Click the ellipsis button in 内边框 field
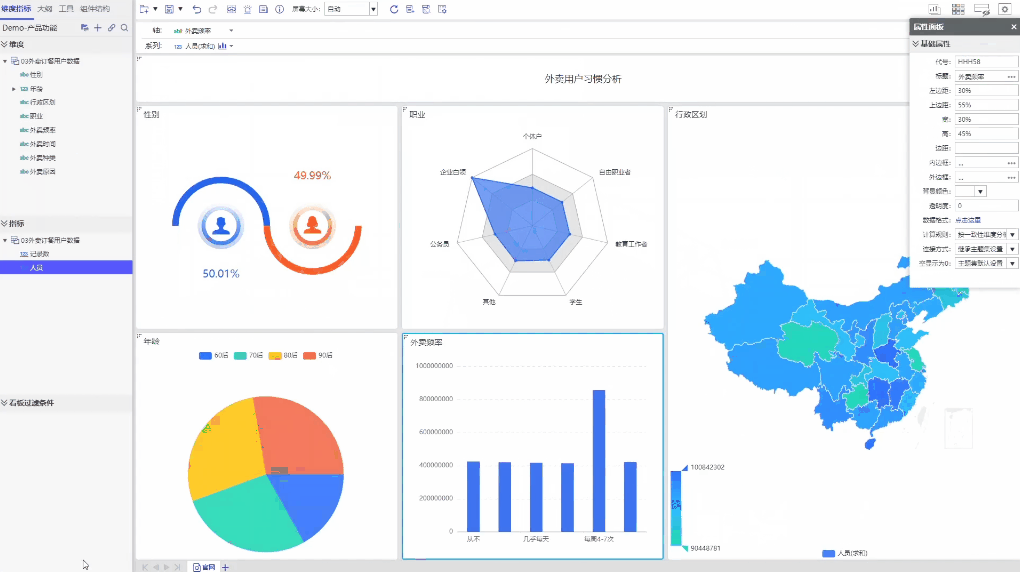This screenshot has width=1020, height=572. 1012,163
